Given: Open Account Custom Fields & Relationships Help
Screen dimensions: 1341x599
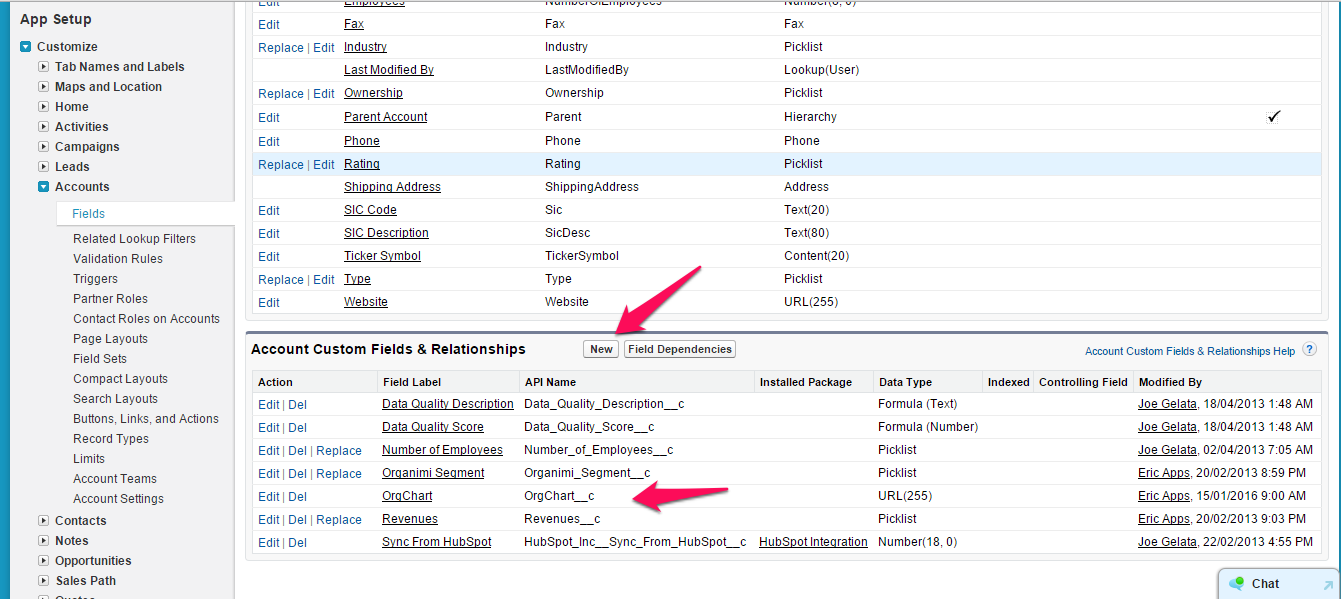Looking at the screenshot, I should point(1190,351).
